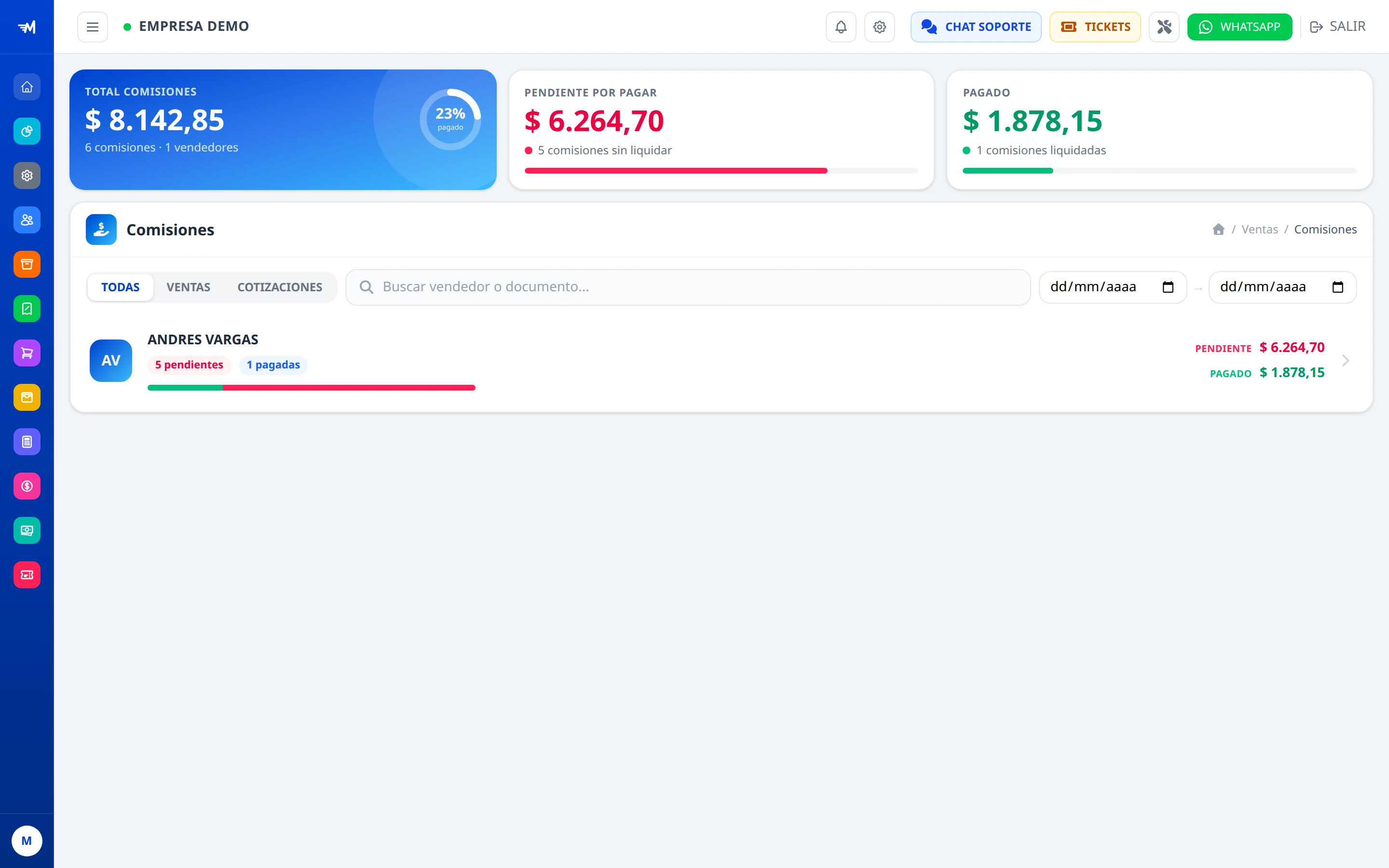Click the start date dd/mm/aaaa field

[x=1113, y=287]
